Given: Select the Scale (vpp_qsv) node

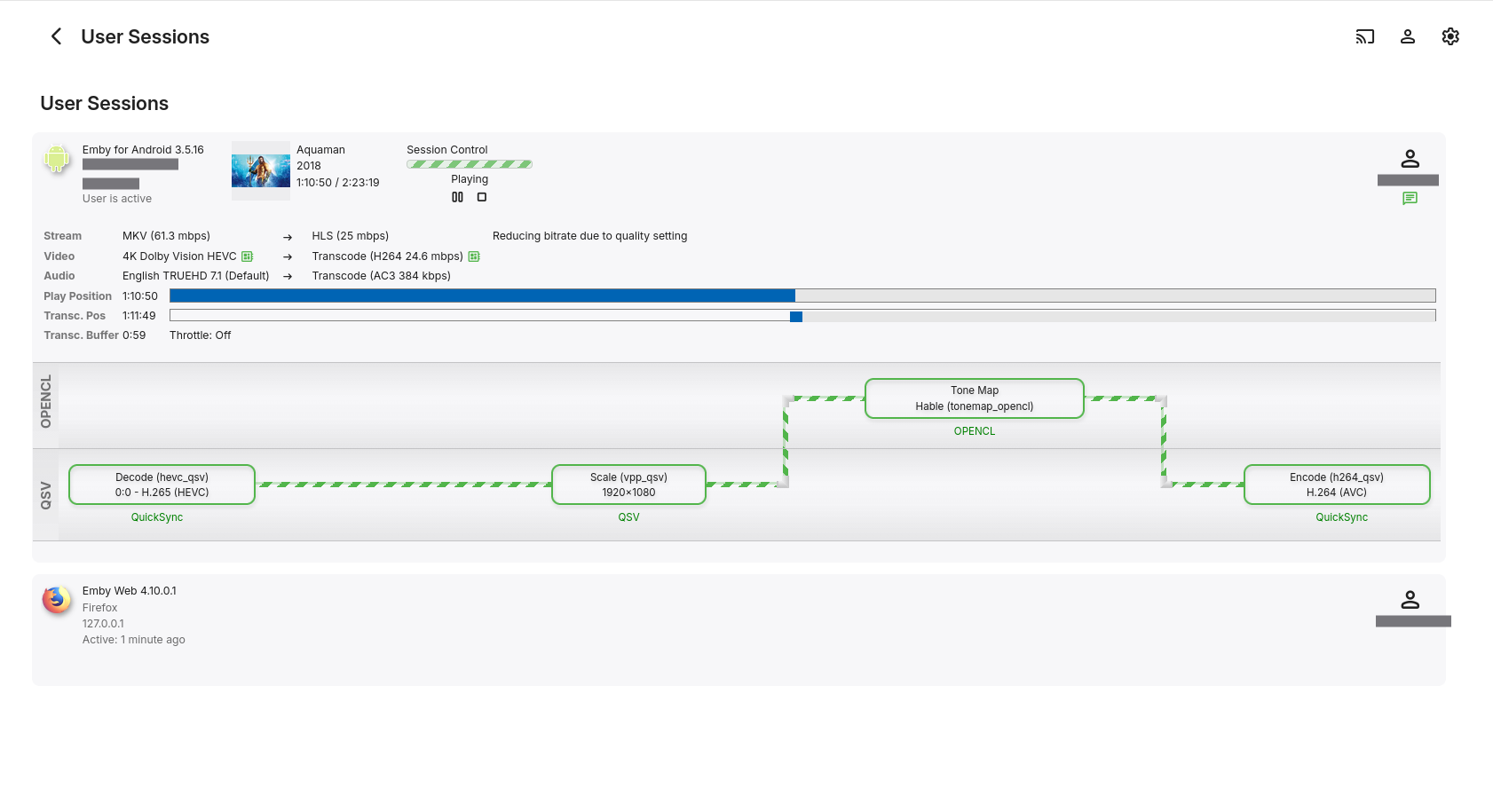Looking at the screenshot, I should click(x=628, y=485).
